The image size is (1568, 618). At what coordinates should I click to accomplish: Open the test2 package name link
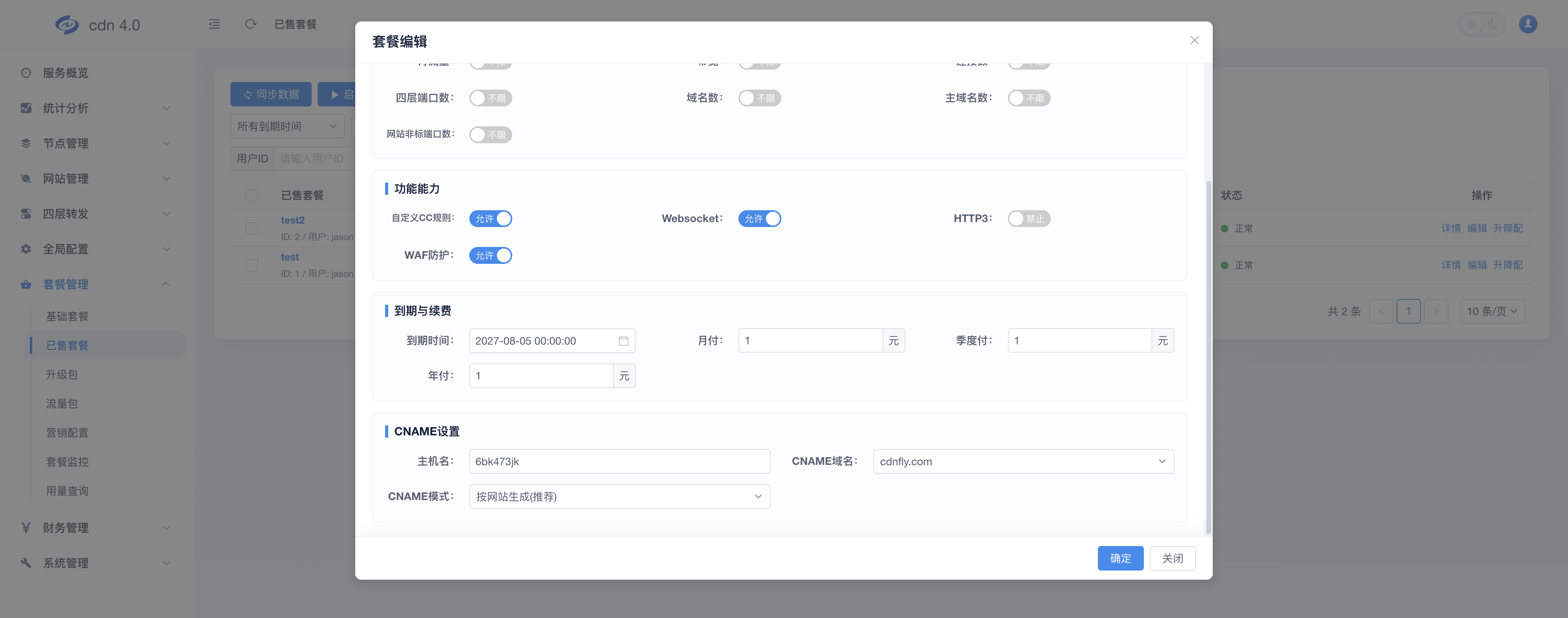click(x=293, y=221)
